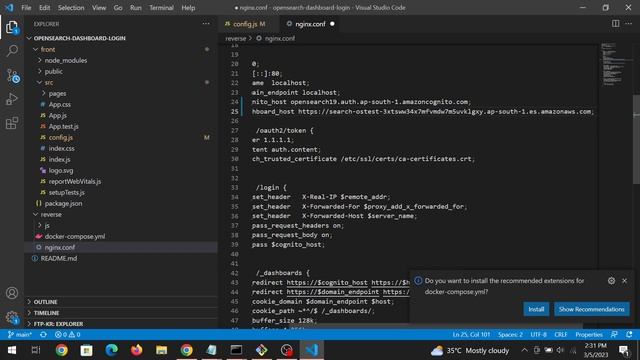Open the editor more actions ellipsis
Image resolution: width=640 pixels, height=360 pixels.
629,24
